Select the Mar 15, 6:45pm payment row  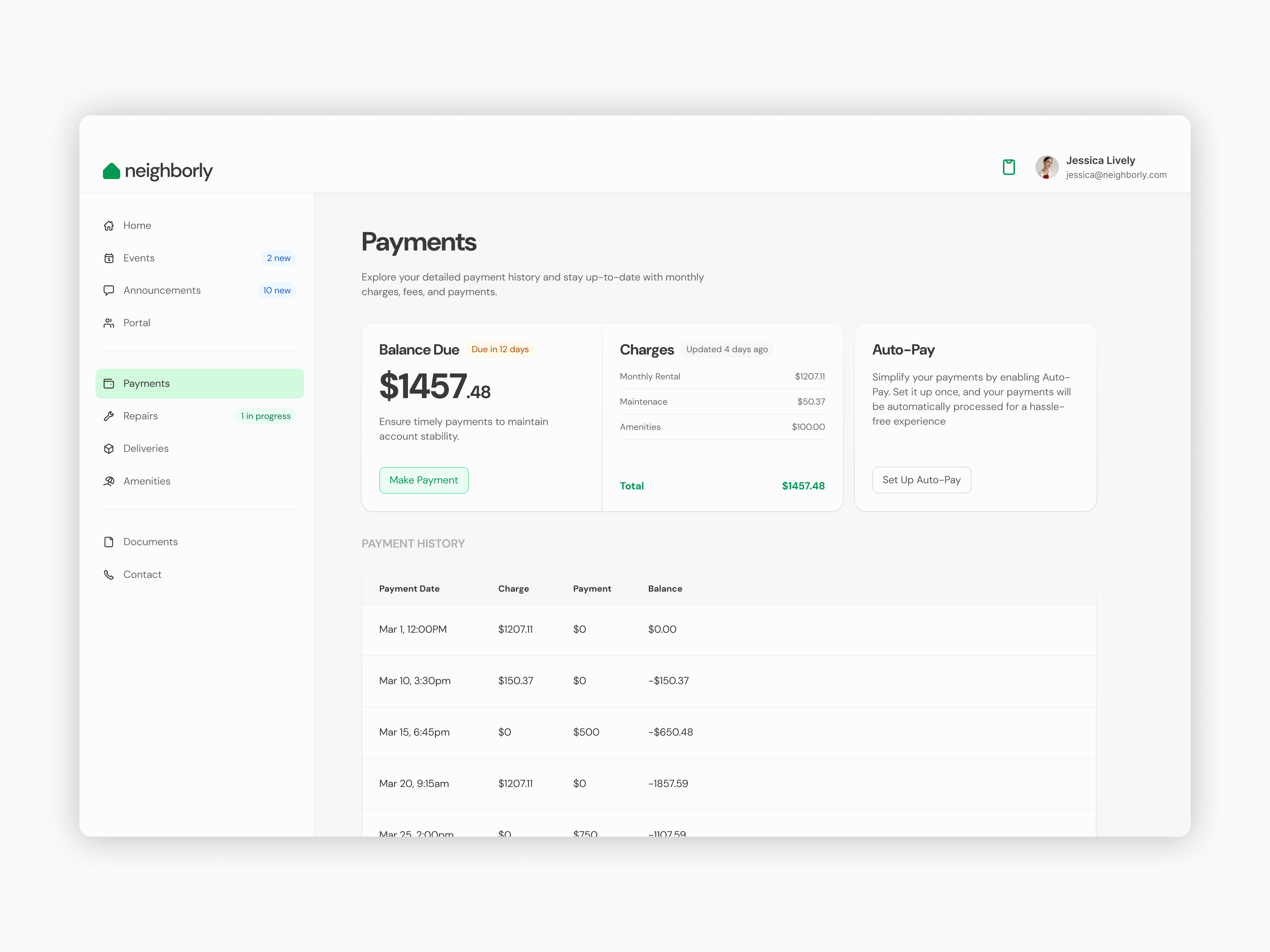coord(728,732)
